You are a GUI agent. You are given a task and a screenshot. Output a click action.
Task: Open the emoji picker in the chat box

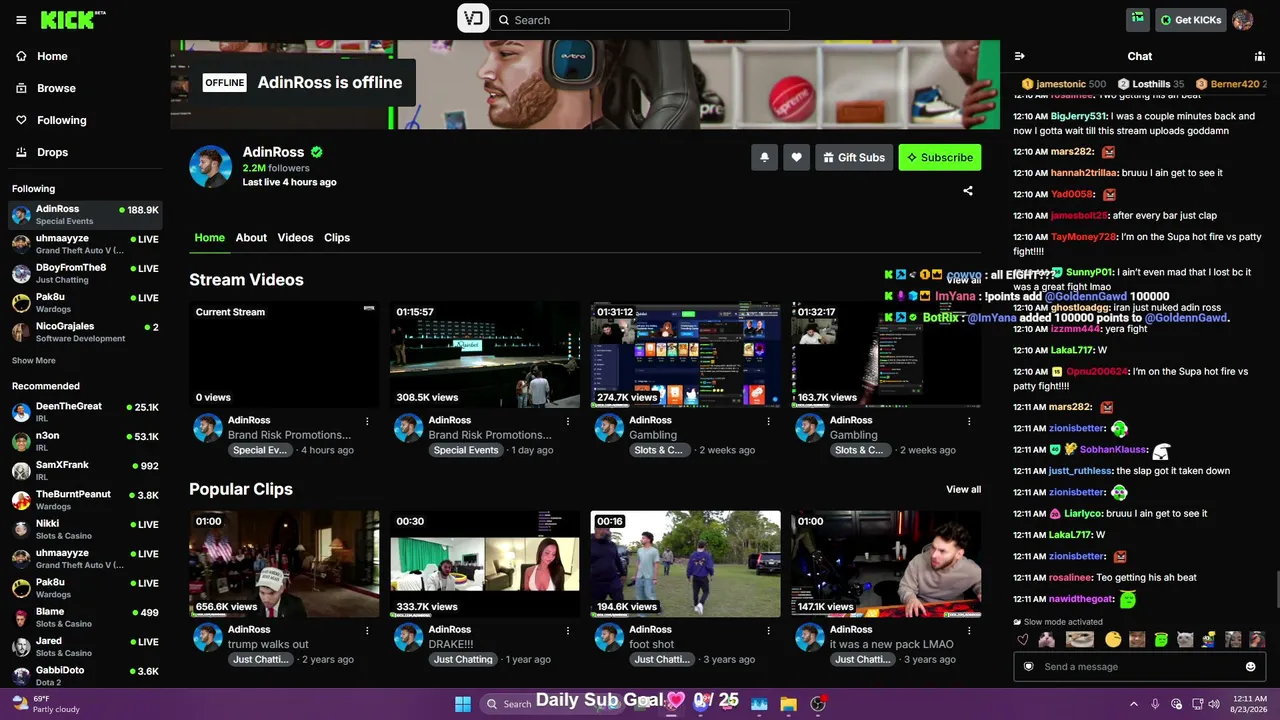coord(1250,667)
